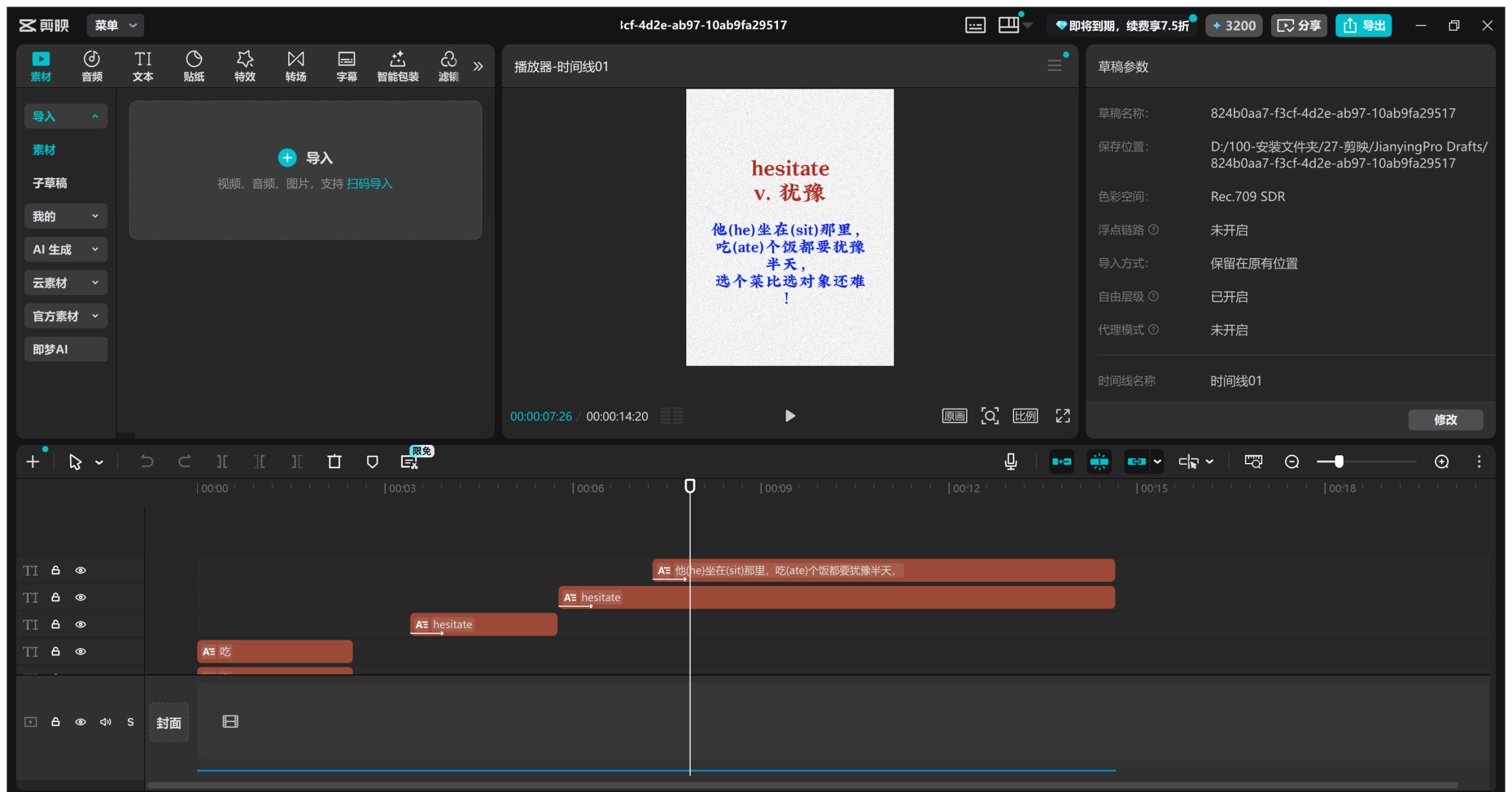Hide the top text track with eye icon
The image size is (1512, 792).
[x=81, y=571]
